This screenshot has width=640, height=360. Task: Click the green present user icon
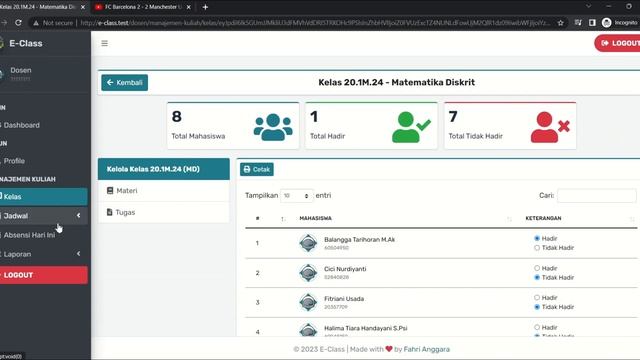tap(411, 127)
